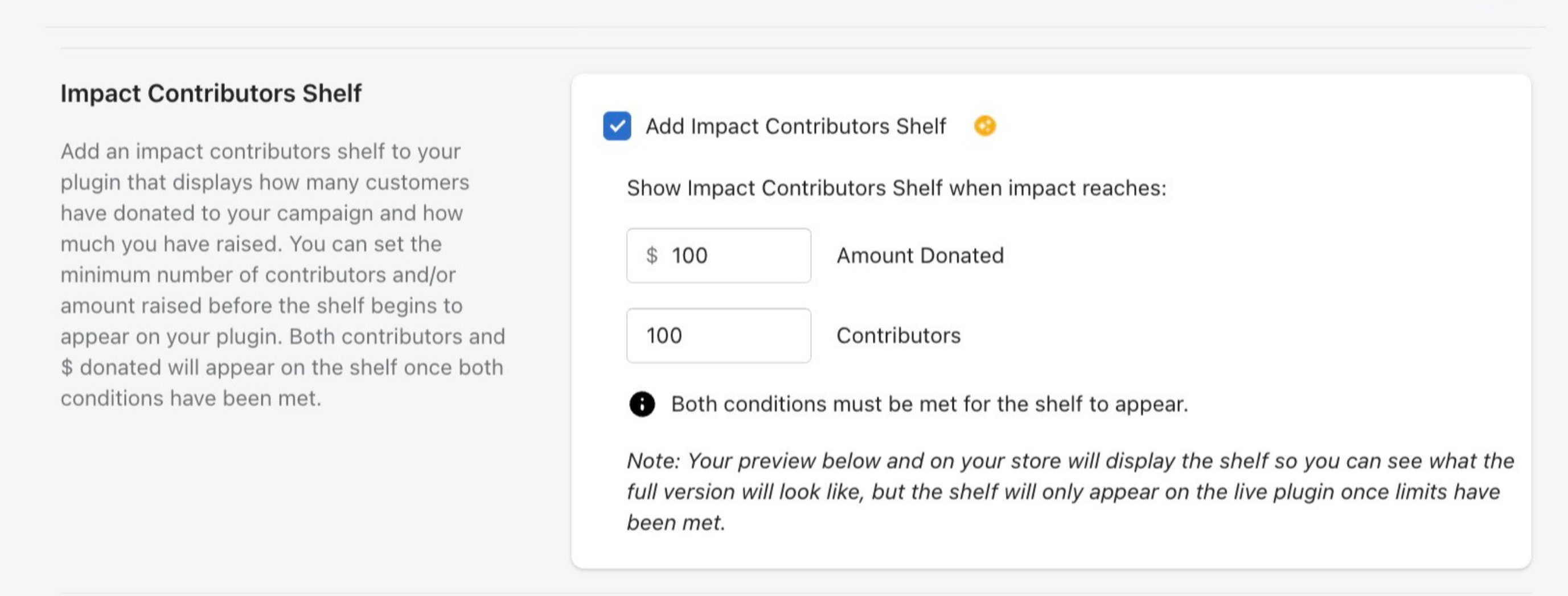Screen dimensions: 1568x596
Task: Click the 'Amount Donated' field label
Action: tap(920, 255)
